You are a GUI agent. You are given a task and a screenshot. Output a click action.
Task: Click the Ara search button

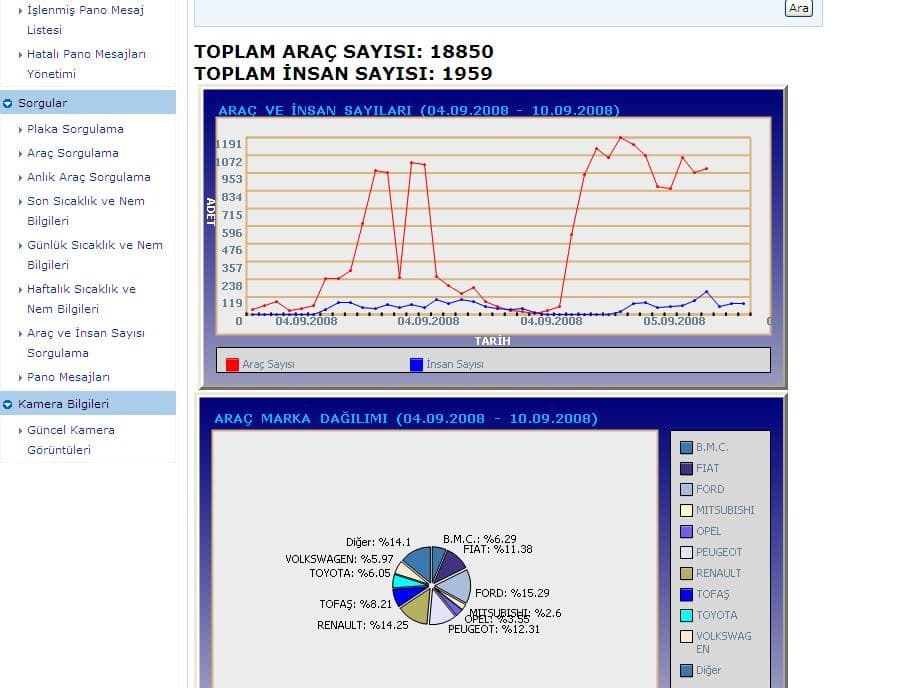798,8
